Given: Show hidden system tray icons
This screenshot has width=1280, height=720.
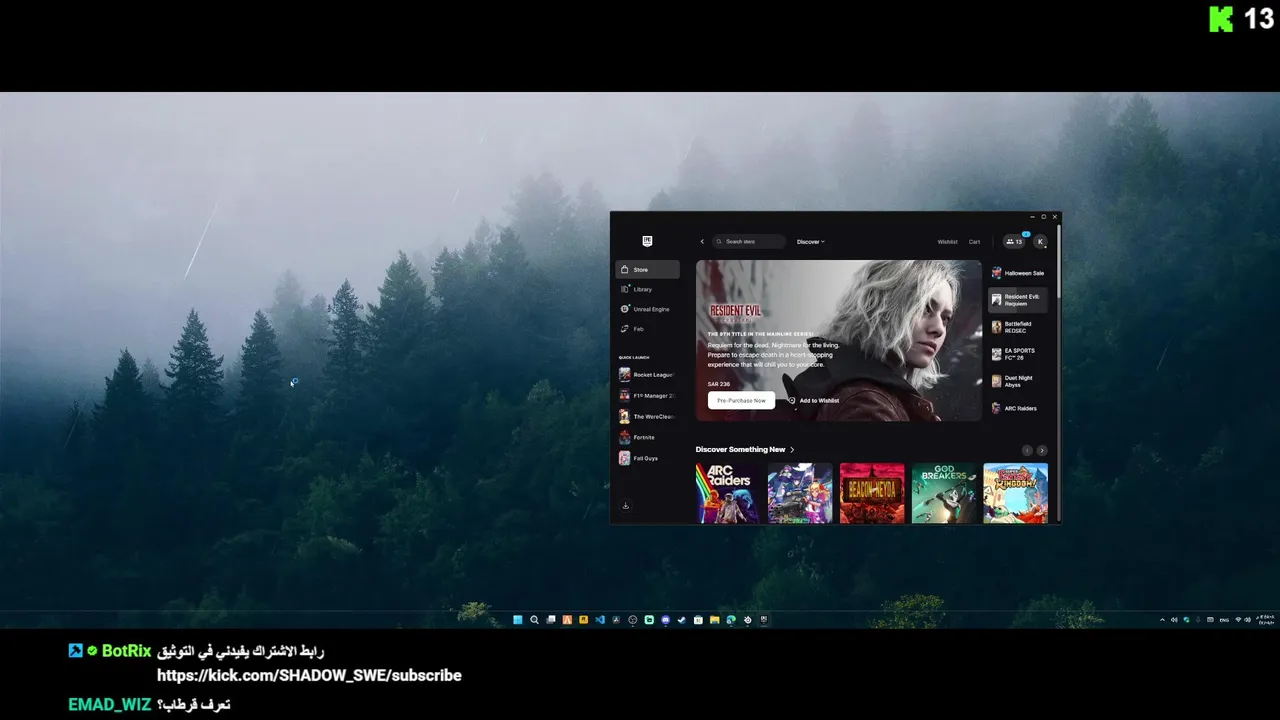Looking at the screenshot, I should coord(1162,620).
